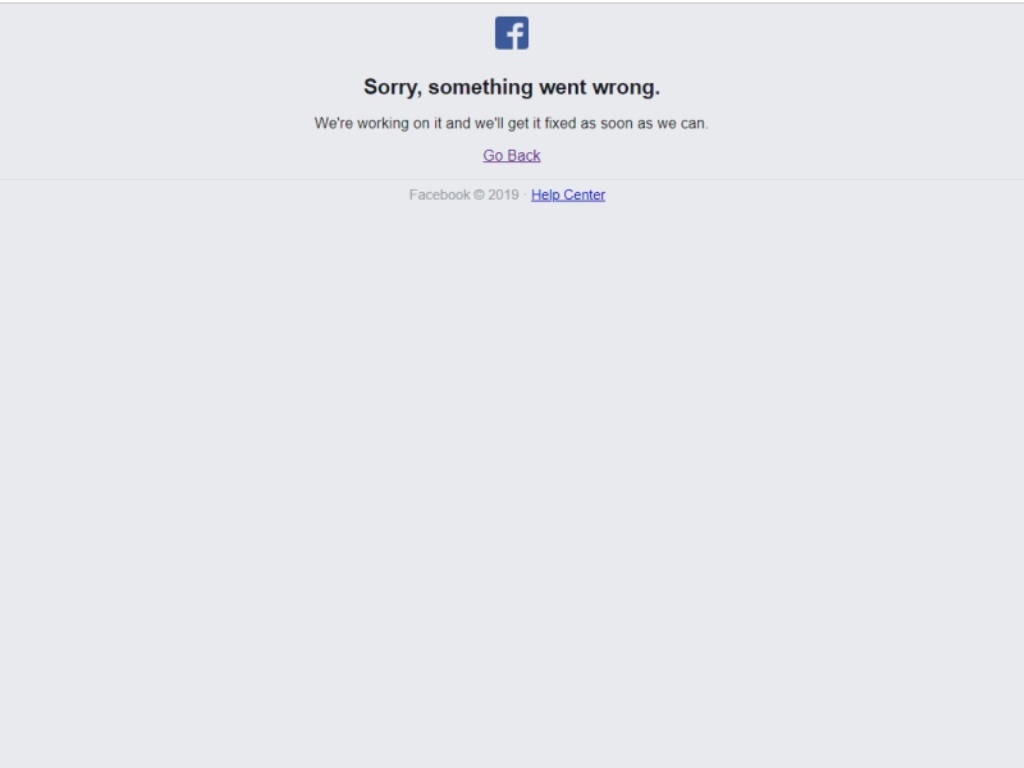Click the word 'Sorry' in the heading

coord(392,88)
